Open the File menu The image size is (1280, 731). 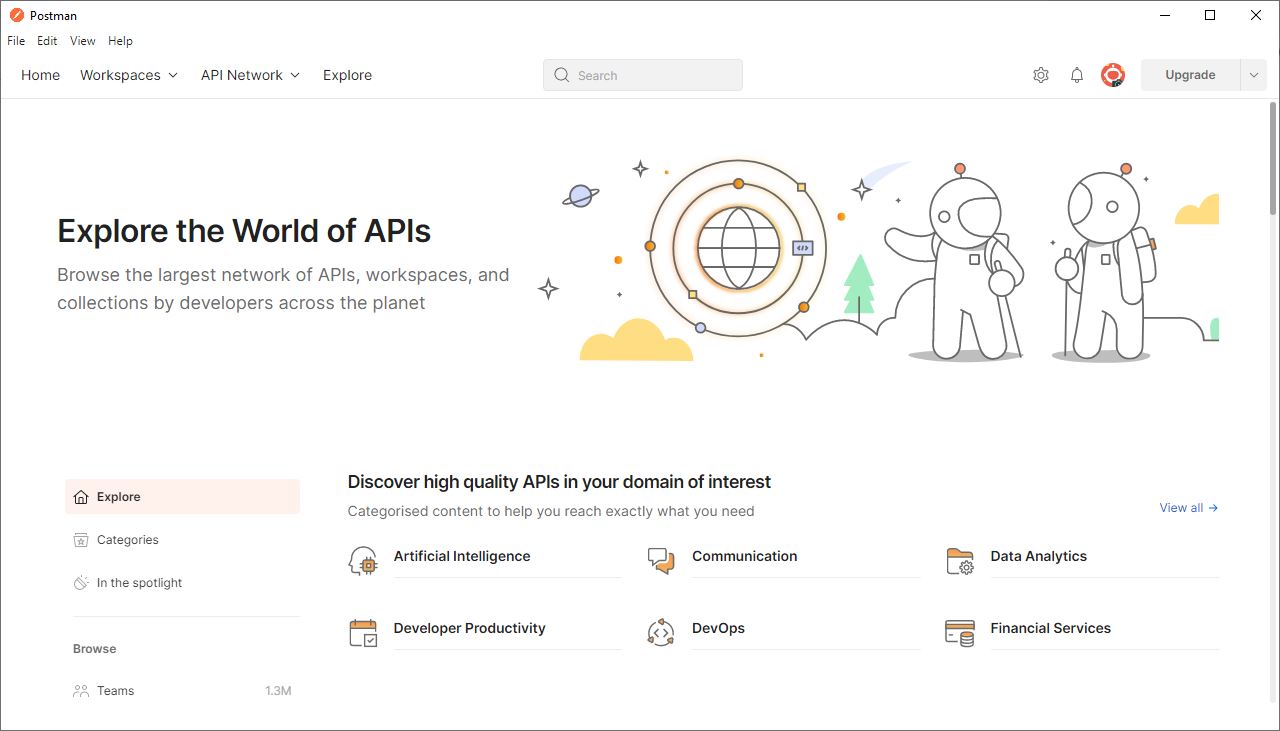point(16,41)
